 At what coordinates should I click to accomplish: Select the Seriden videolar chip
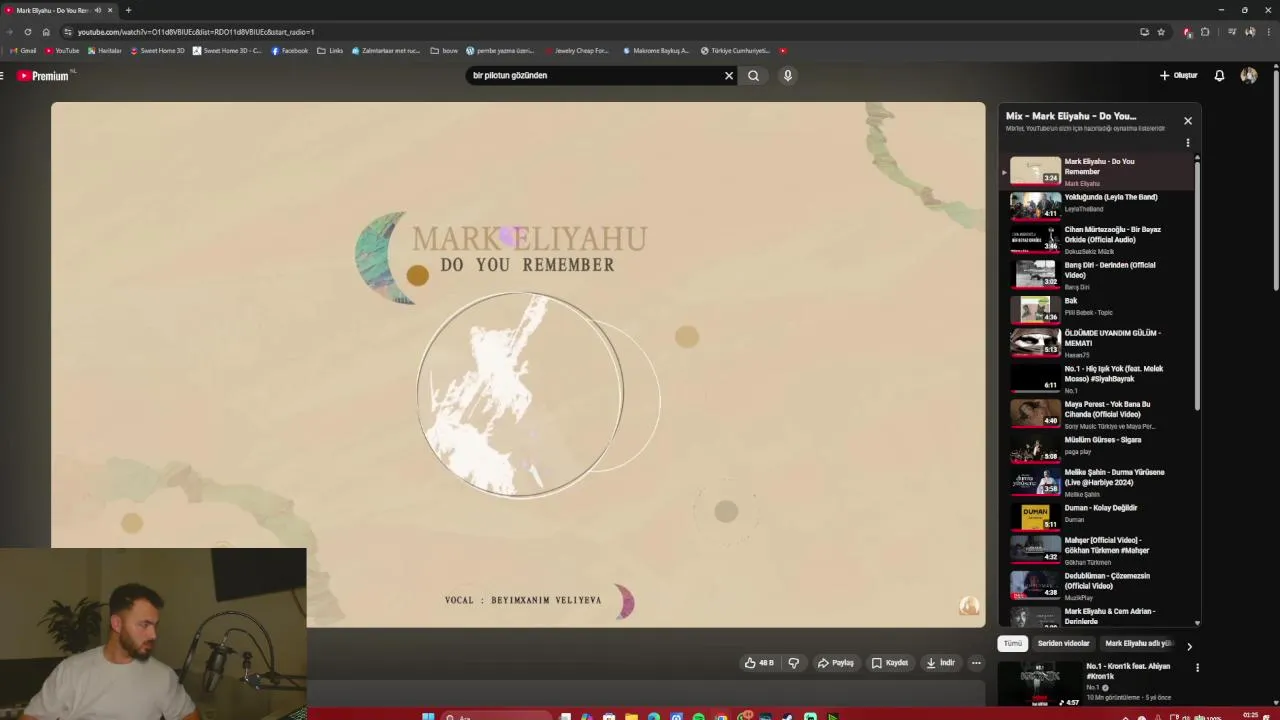click(1063, 643)
